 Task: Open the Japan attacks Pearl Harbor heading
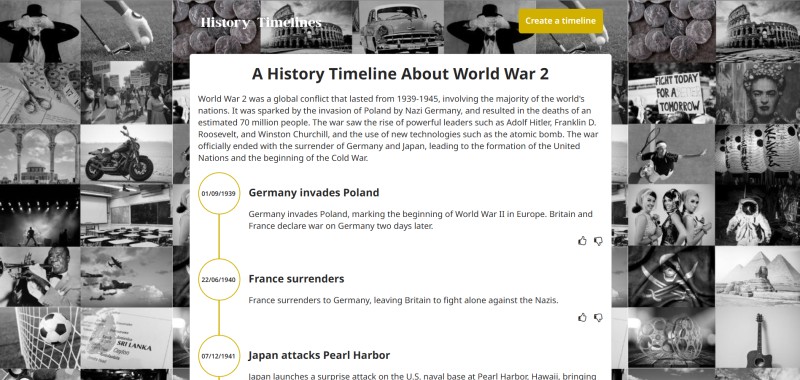click(319, 355)
